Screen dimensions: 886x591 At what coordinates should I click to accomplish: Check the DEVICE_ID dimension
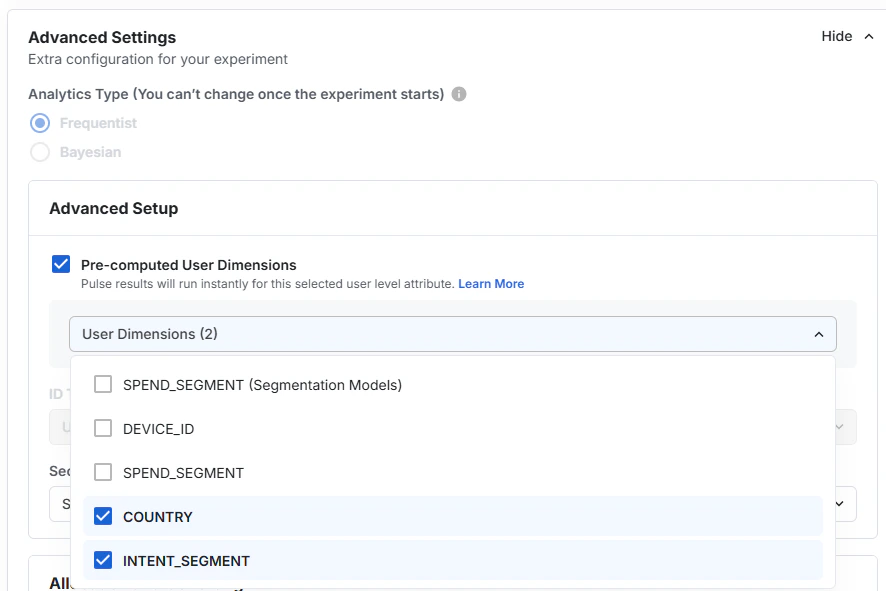click(x=103, y=428)
